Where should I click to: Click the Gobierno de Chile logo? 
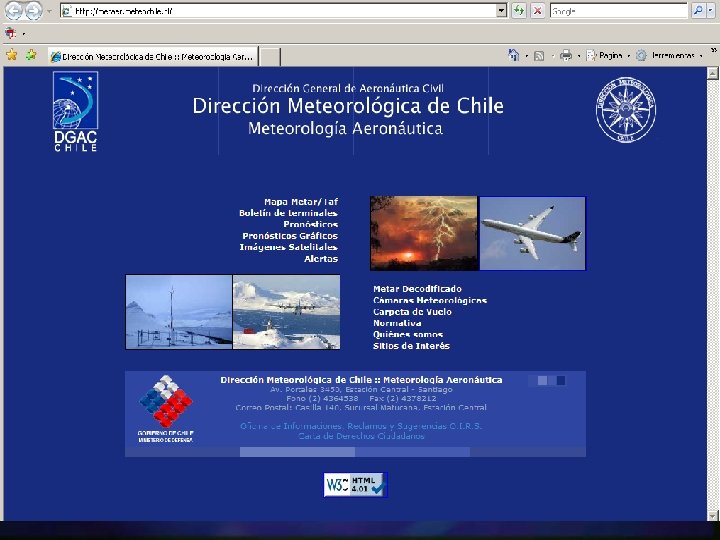point(166,409)
